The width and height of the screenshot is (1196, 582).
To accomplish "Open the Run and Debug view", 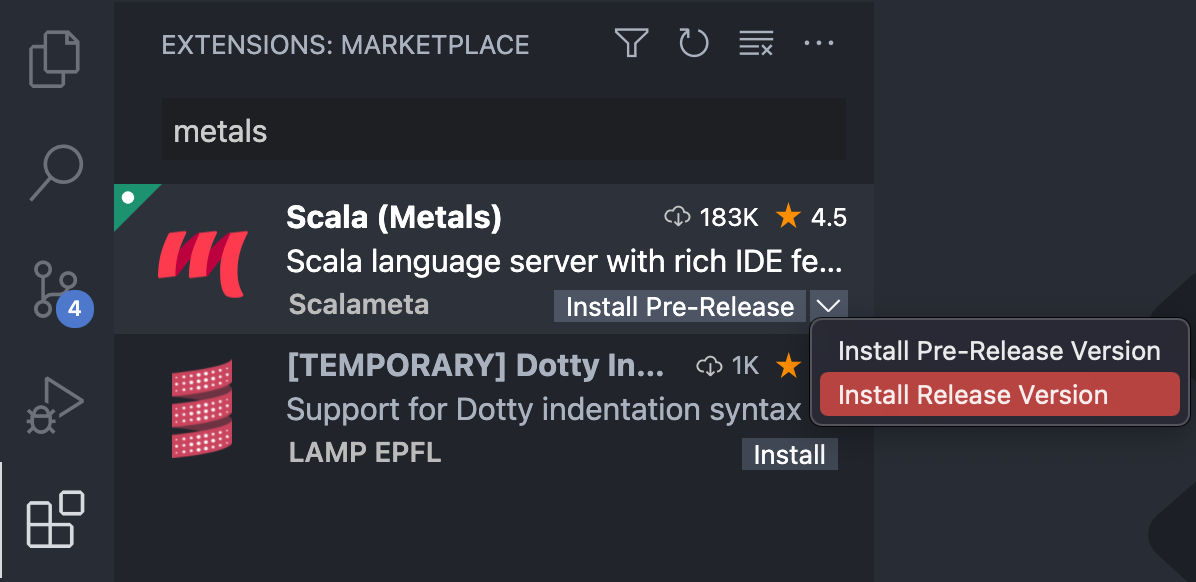I will pos(57,403).
